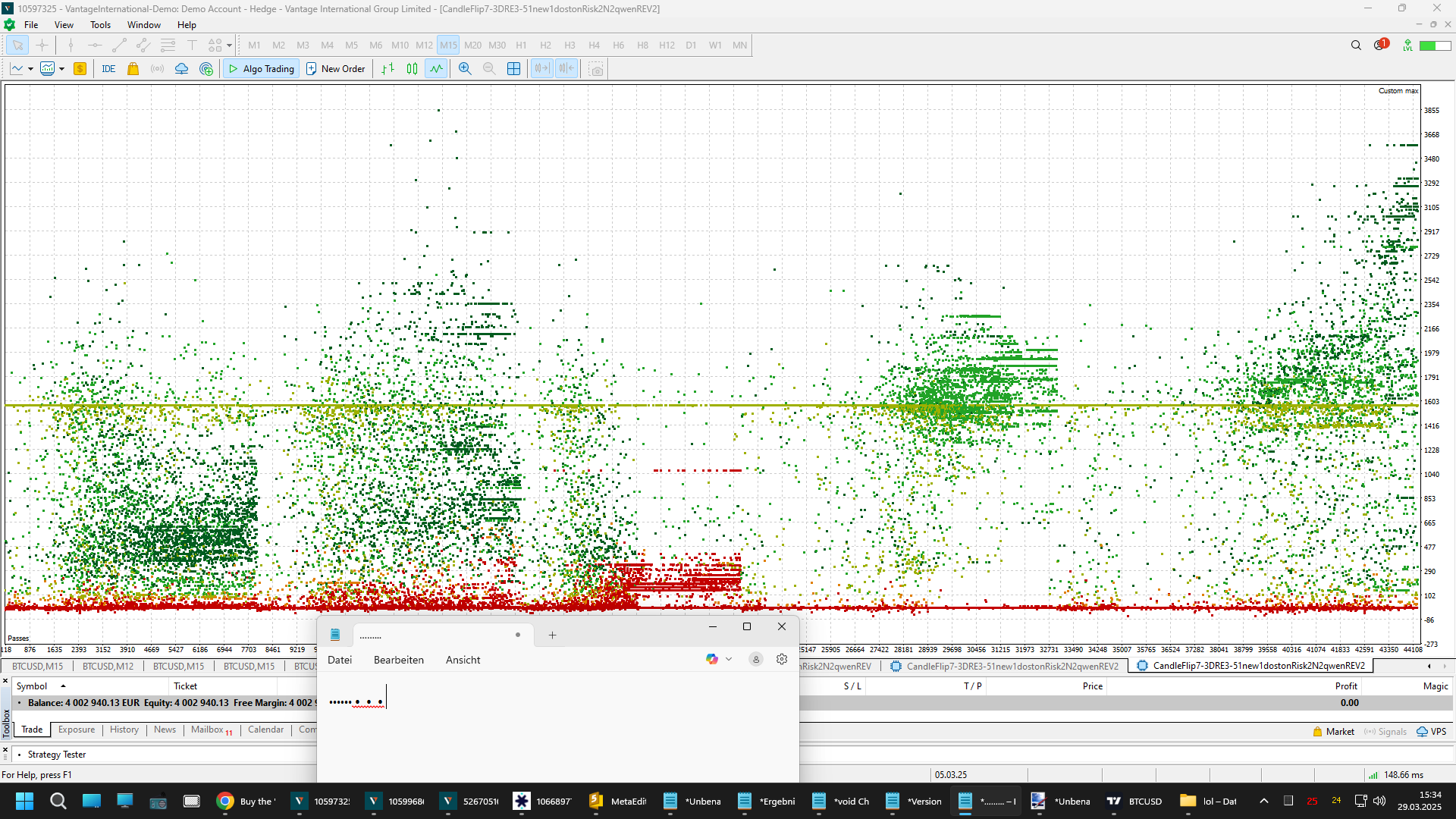1456x819 pixels.
Task: Open the Tools menu
Action: (x=100, y=25)
